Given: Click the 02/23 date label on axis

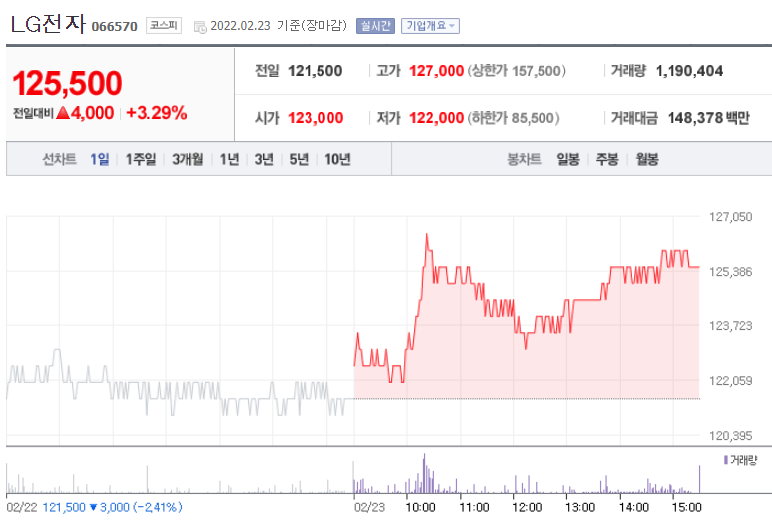Looking at the screenshot, I should coord(370,507).
